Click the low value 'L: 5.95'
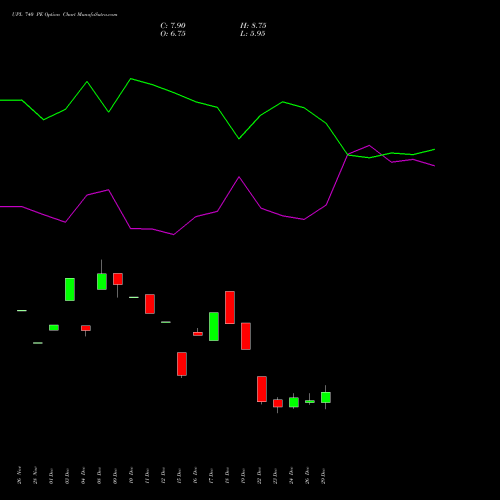Image resolution: width=500 pixels, height=500 pixels. (x=253, y=34)
